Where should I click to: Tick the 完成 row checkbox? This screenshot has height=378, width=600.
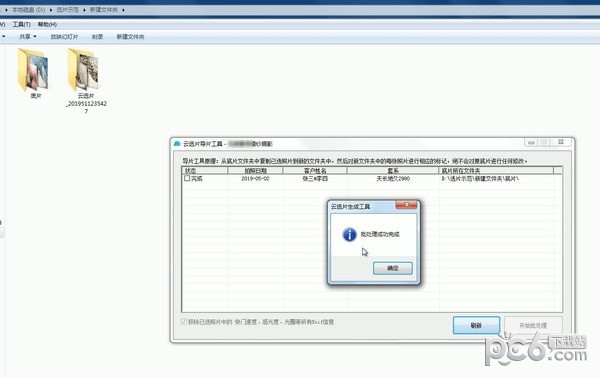pos(187,178)
